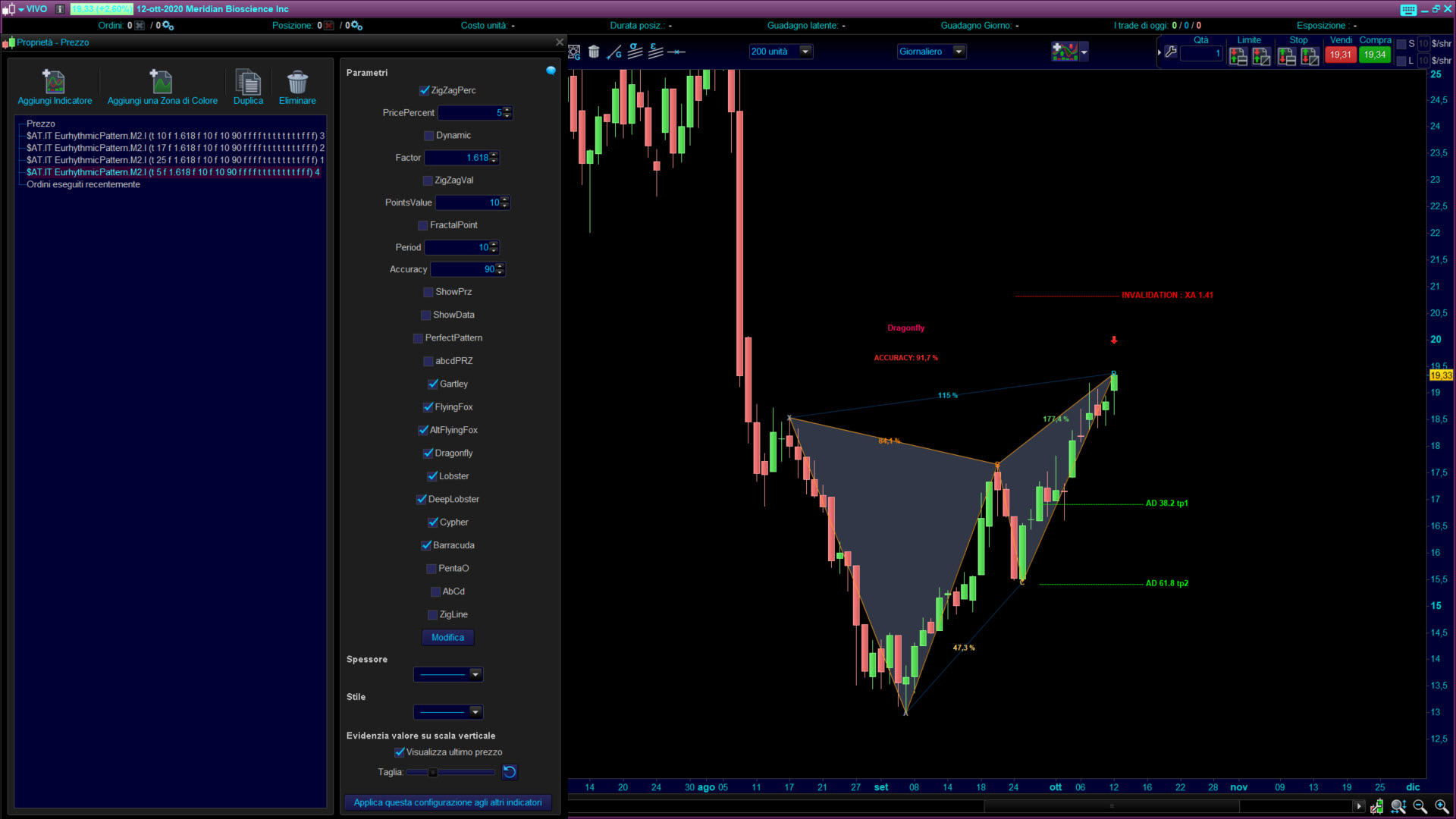This screenshot has height=819, width=1456.
Task: Enable the ShowPrz checkbox
Action: [x=429, y=292]
